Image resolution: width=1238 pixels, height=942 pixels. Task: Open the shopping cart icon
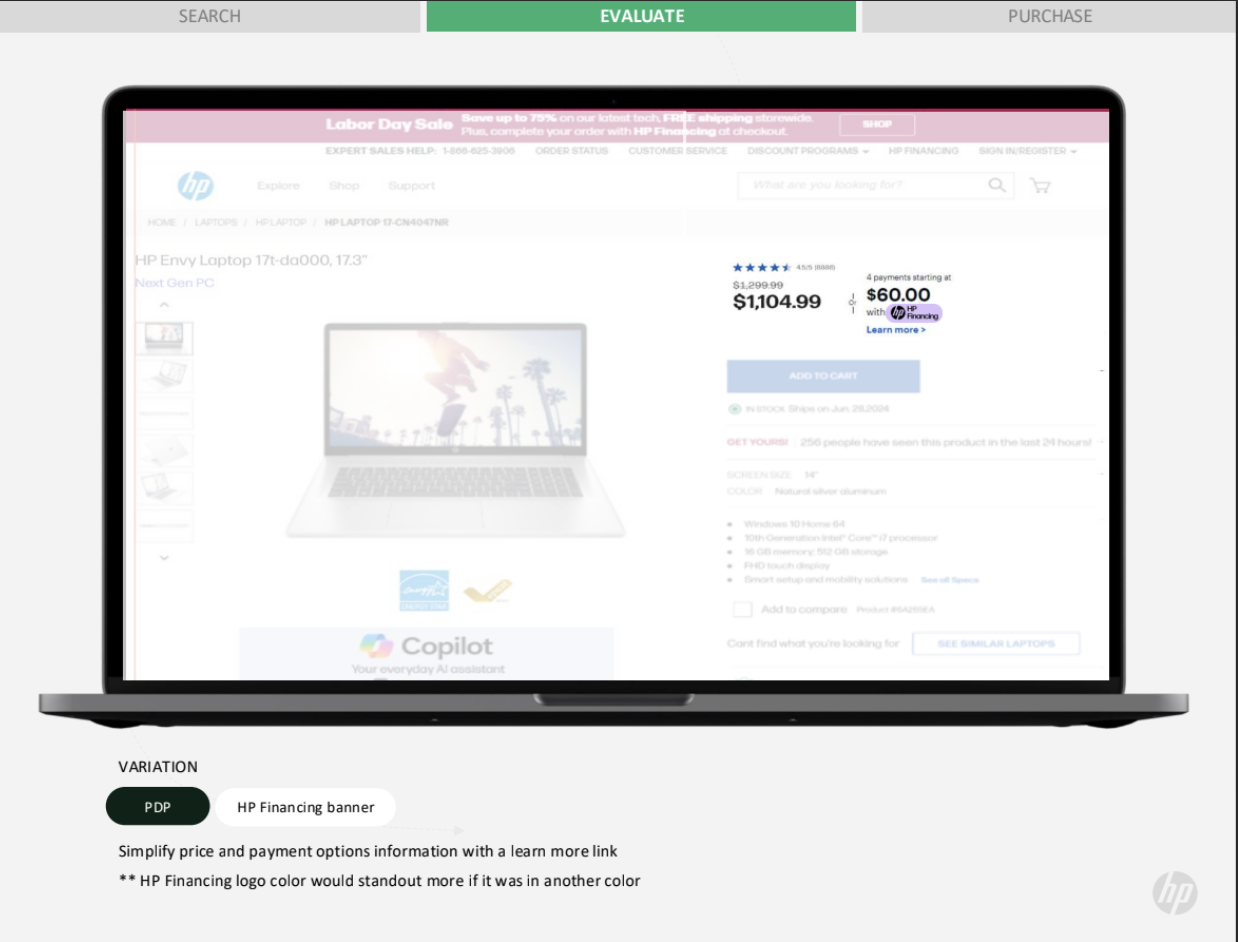point(1040,186)
